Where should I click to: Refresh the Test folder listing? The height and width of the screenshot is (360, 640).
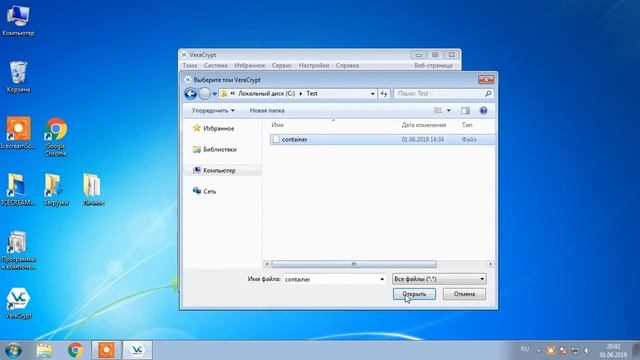coord(384,93)
